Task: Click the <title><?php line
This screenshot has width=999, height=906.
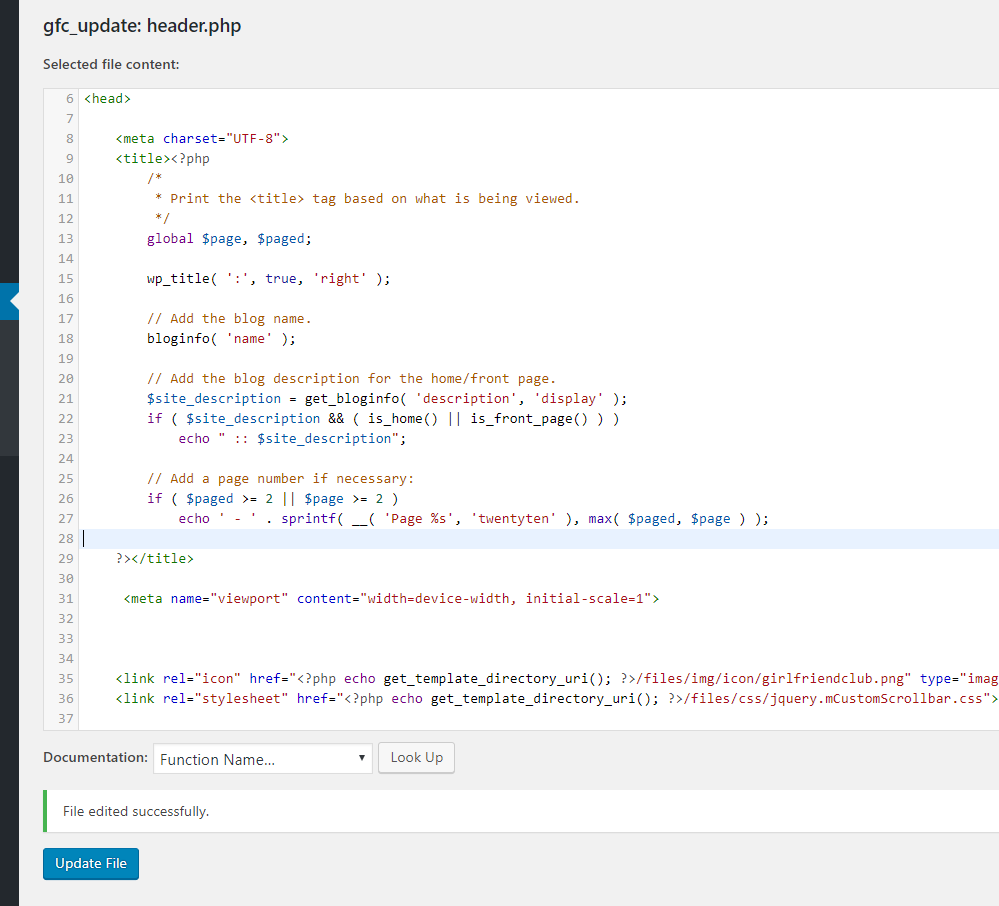Action: click(162, 159)
